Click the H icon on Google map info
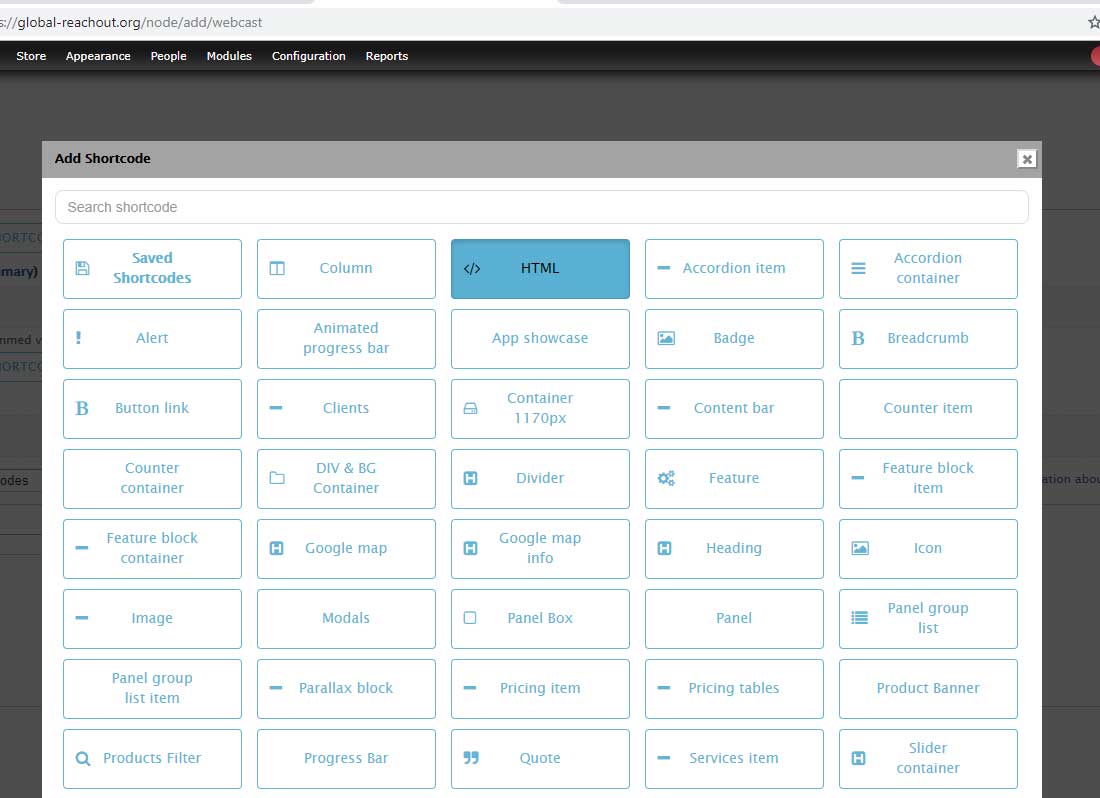1100x798 pixels. (x=471, y=548)
